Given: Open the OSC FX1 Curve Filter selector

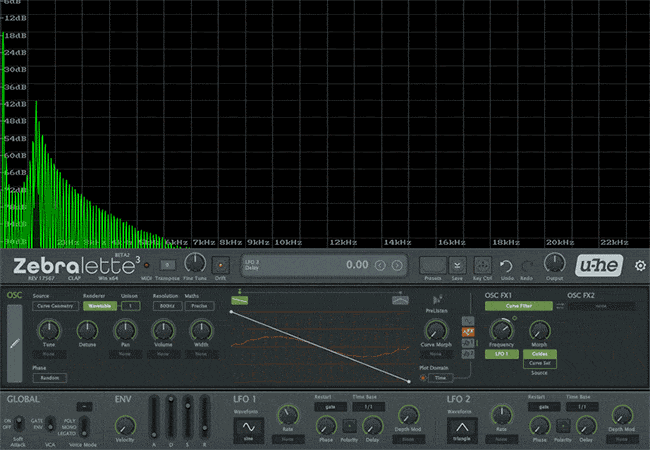Looking at the screenshot, I should point(519,306).
